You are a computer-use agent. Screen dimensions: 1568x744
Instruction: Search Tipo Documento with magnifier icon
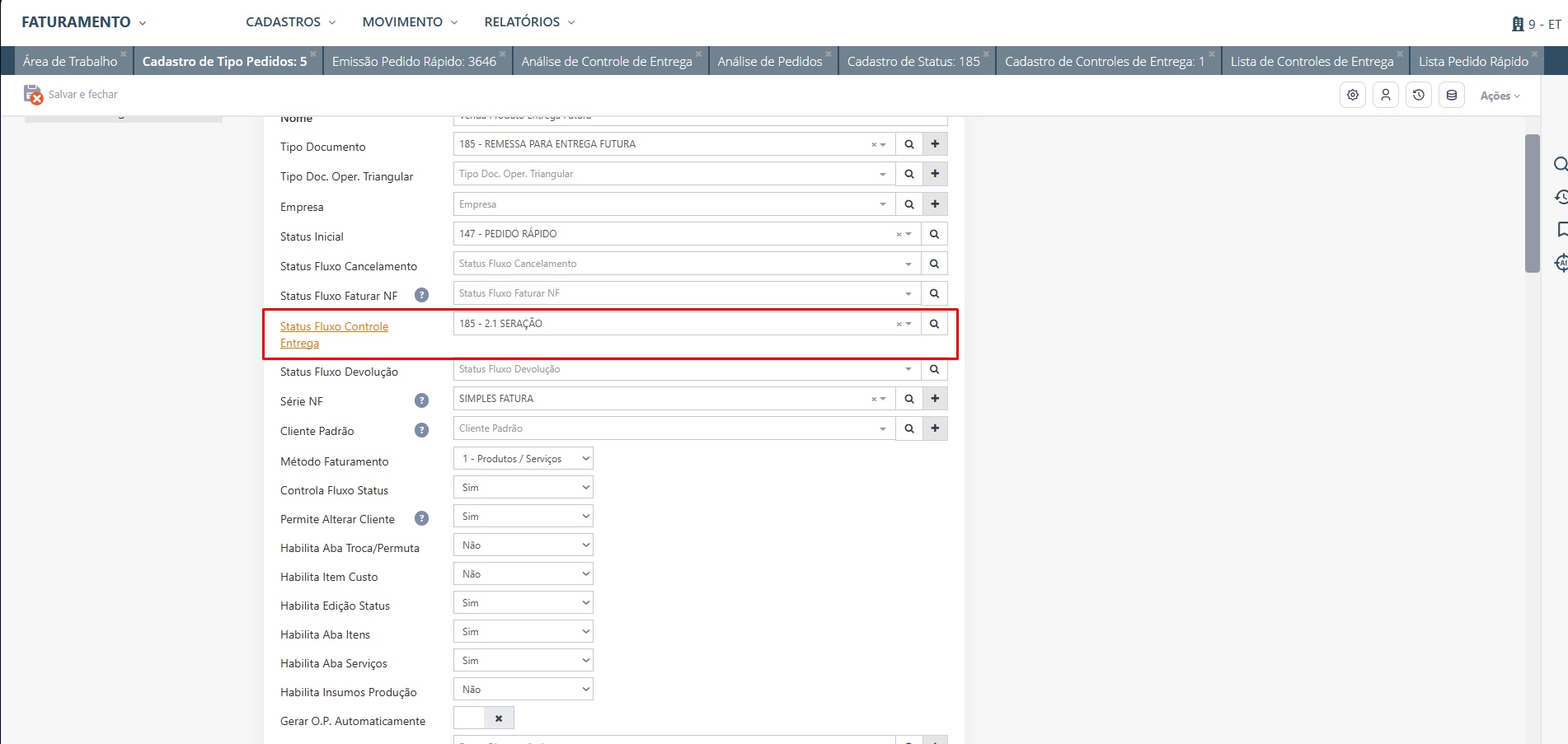pyautogui.click(x=909, y=144)
